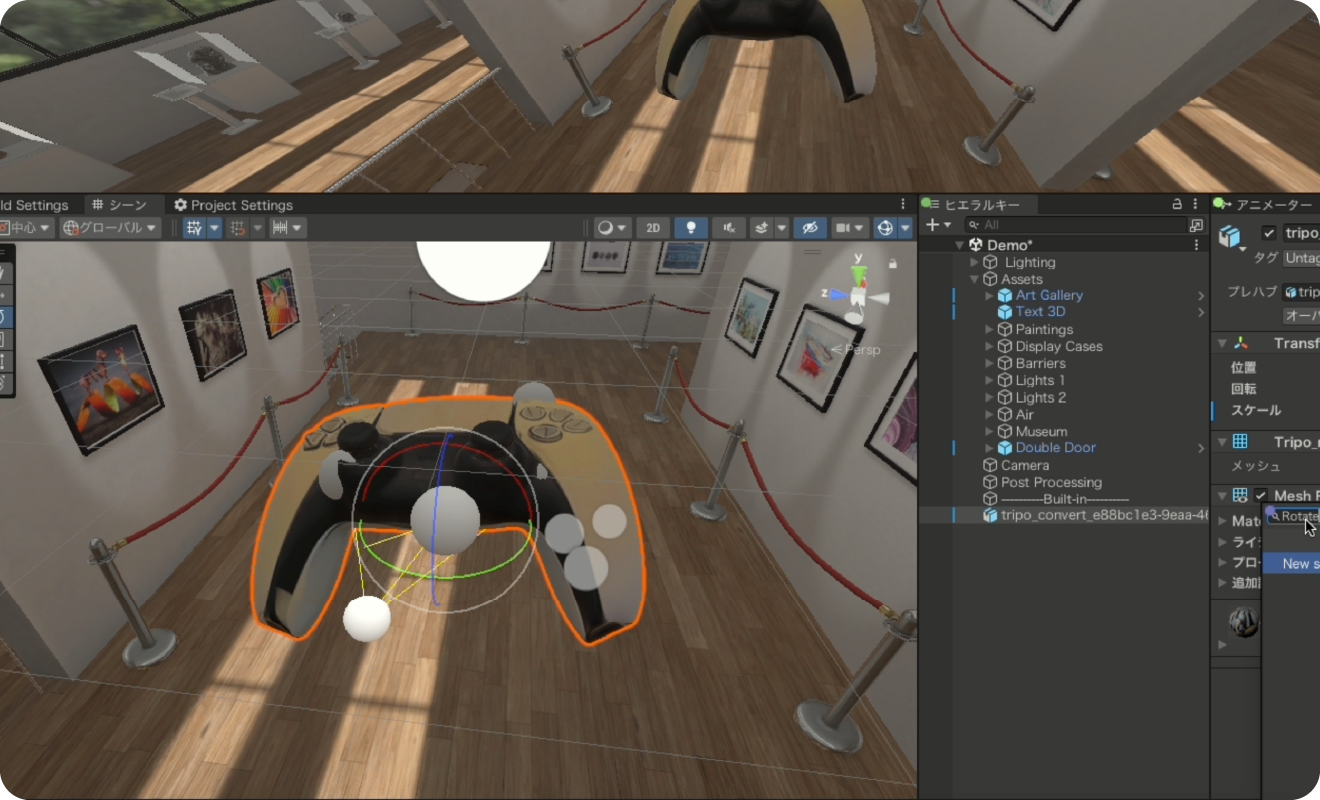
Task: Select the Camera object
Action: point(1025,465)
